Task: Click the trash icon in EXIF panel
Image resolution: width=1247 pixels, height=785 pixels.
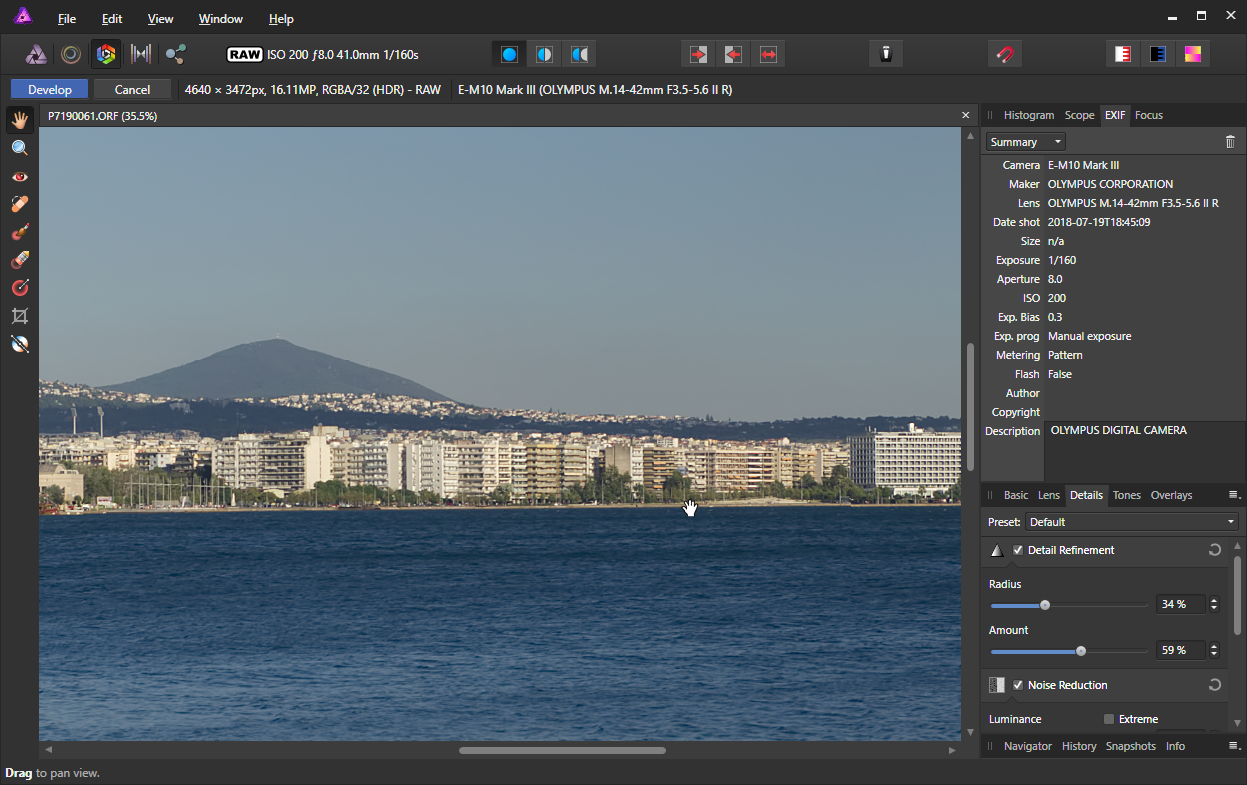Action: click(x=1230, y=142)
